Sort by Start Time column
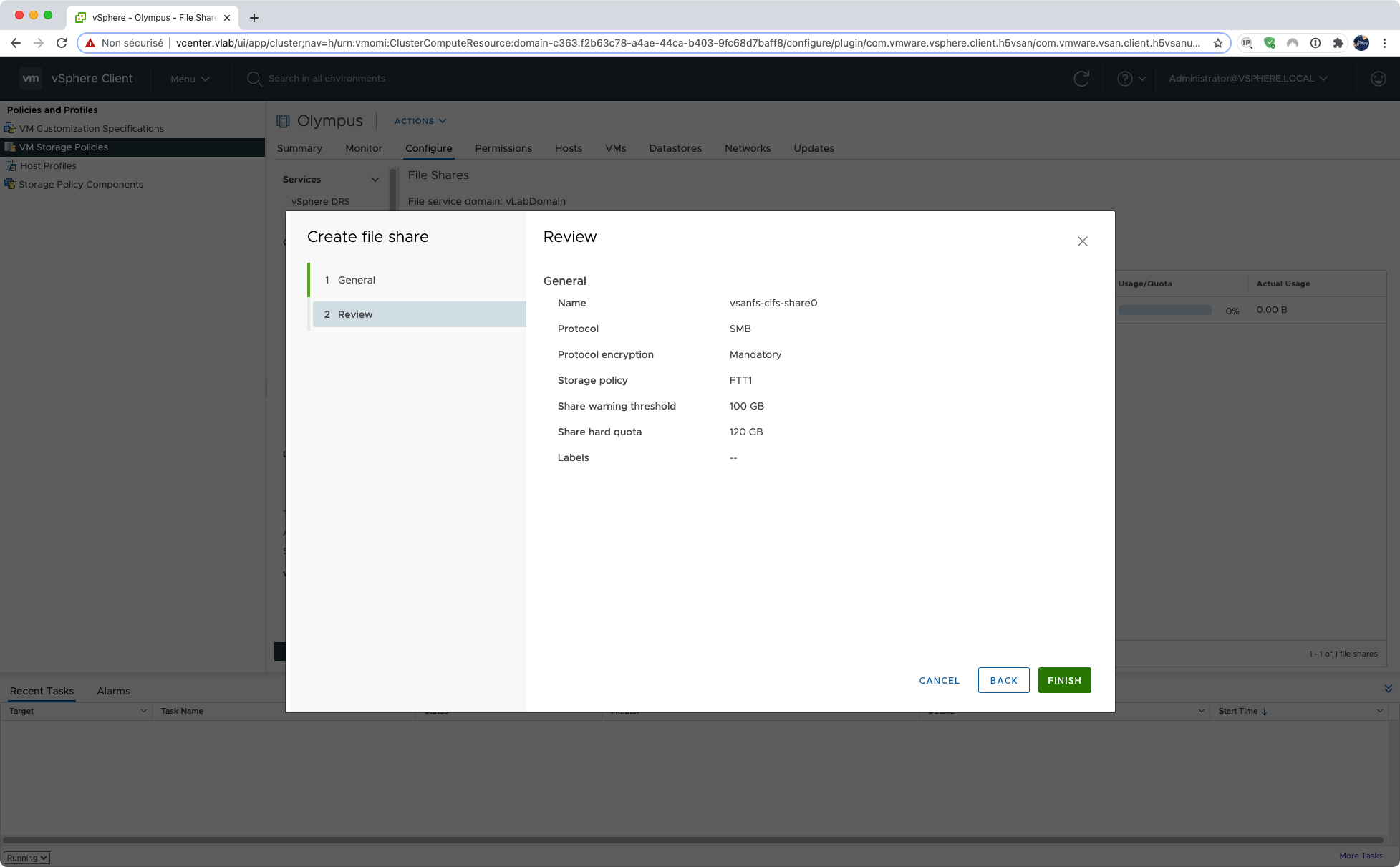 [x=1242, y=711]
